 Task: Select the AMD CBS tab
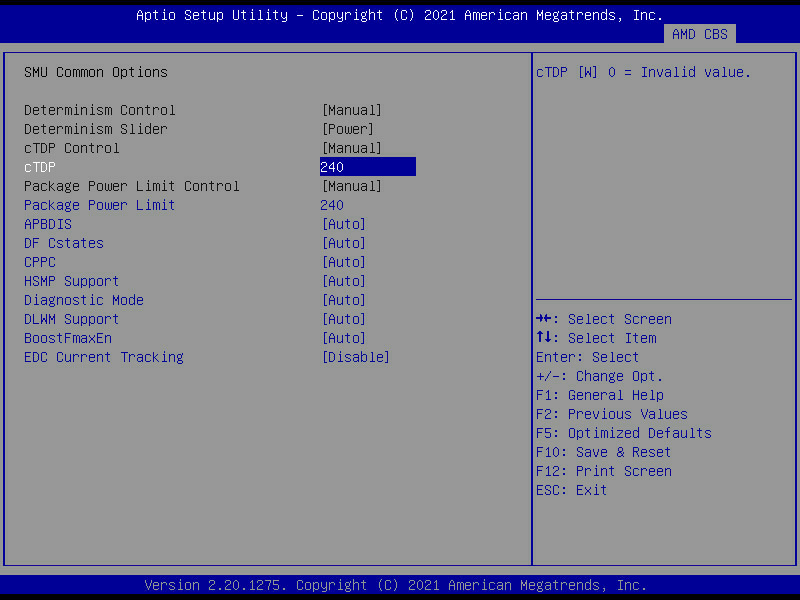(x=699, y=34)
